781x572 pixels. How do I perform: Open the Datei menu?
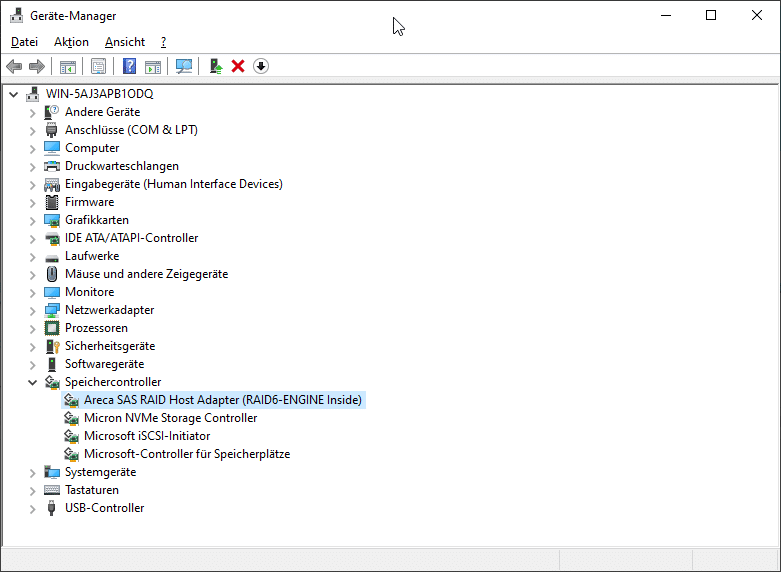tap(24, 42)
